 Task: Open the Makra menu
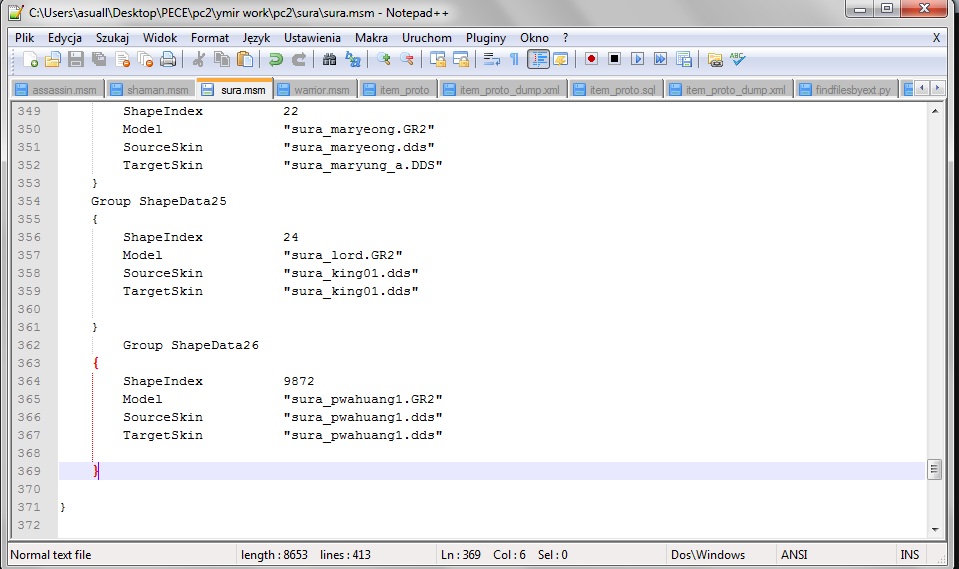(371, 38)
